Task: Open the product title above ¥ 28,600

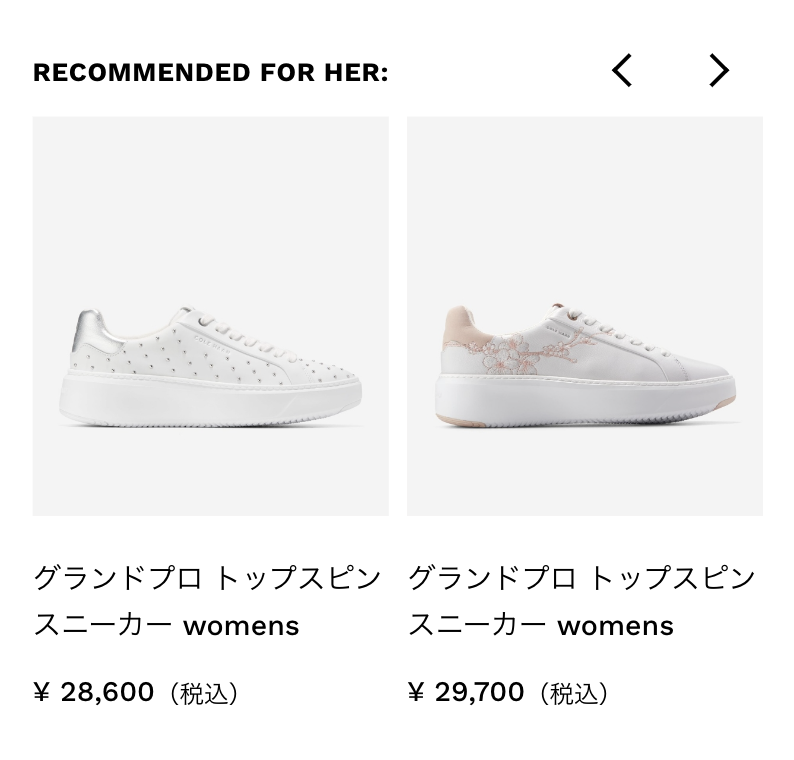Action: click(x=207, y=602)
